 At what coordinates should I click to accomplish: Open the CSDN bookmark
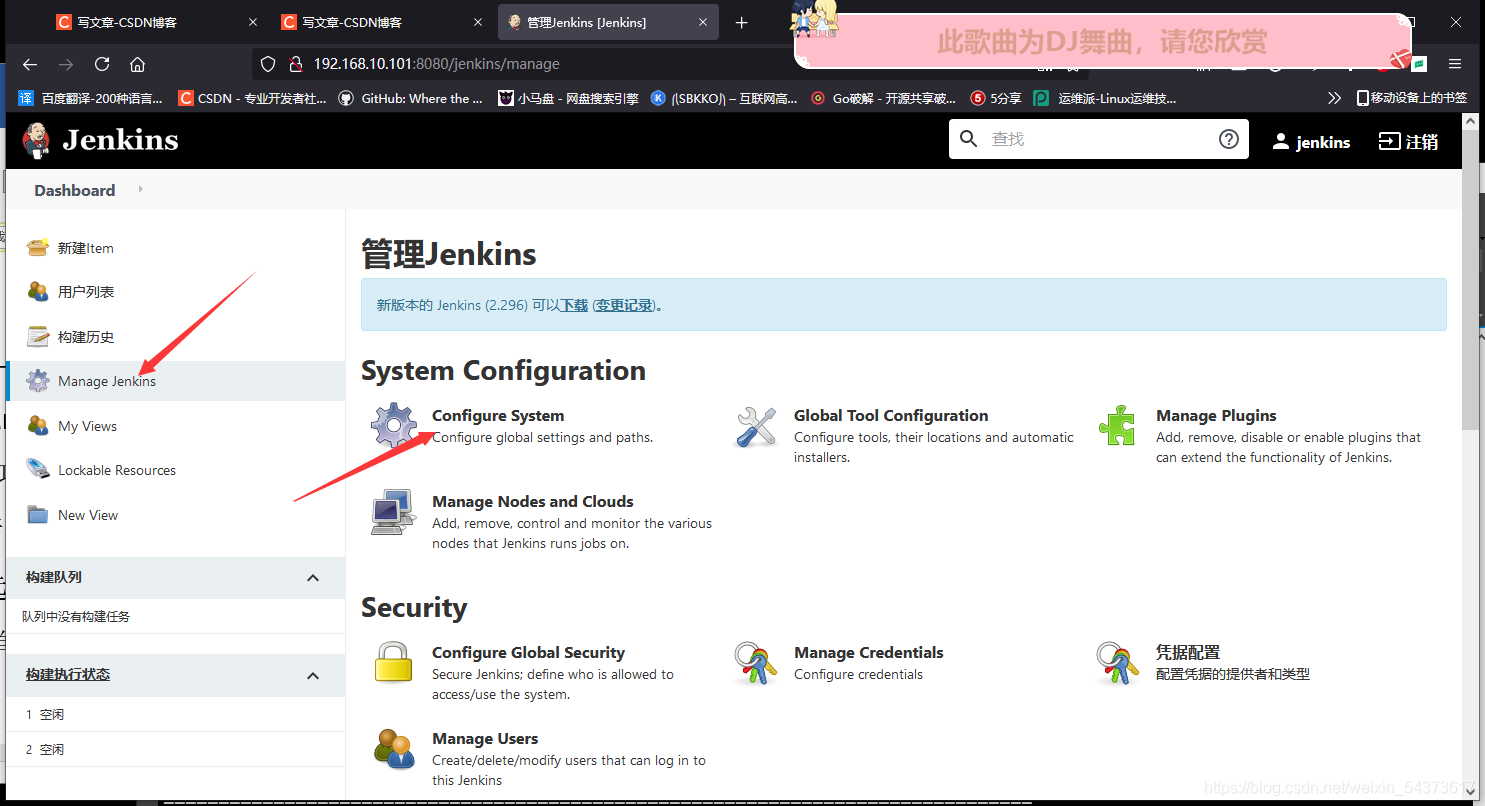pyautogui.click(x=252, y=98)
